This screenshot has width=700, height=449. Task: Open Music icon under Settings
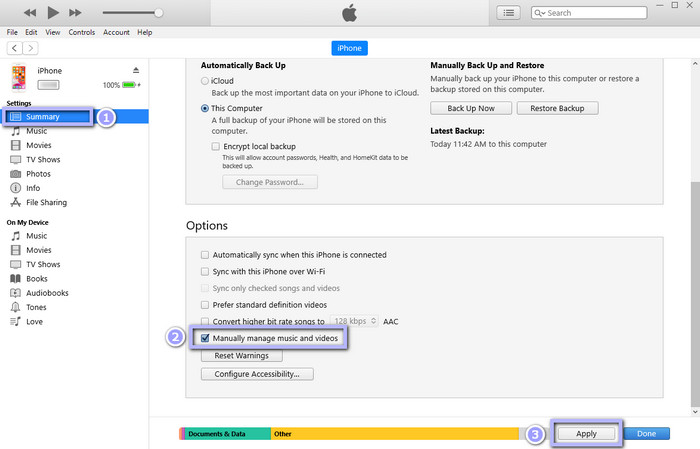pos(16,131)
